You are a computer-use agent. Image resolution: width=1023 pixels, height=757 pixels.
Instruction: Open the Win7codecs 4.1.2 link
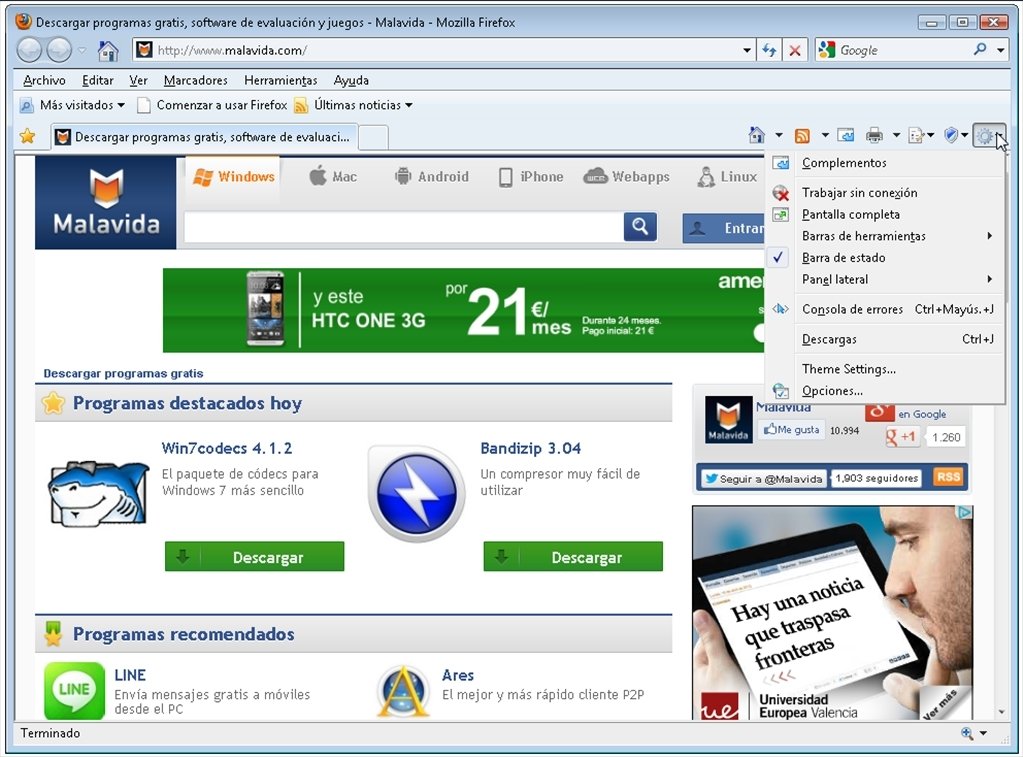pos(226,449)
